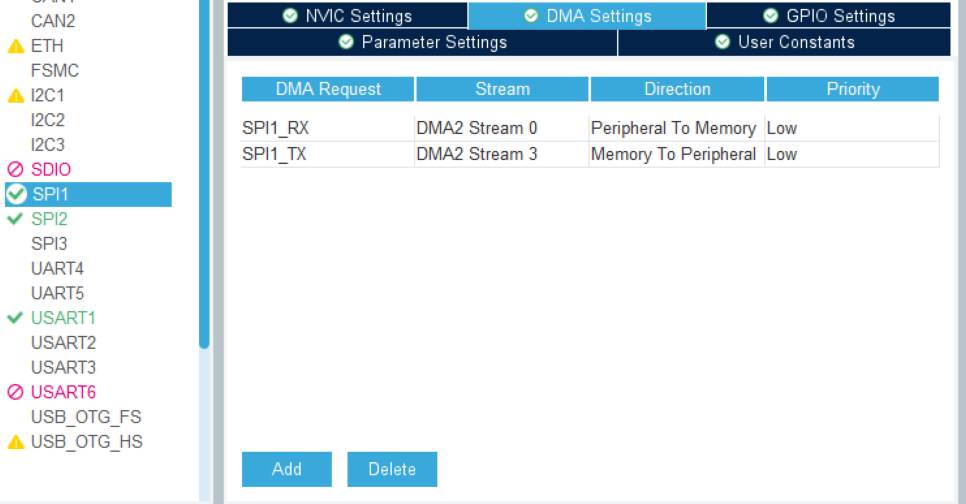Click the USART6 pink disabled icon
This screenshot has width=966, height=504.
(x=16, y=392)
